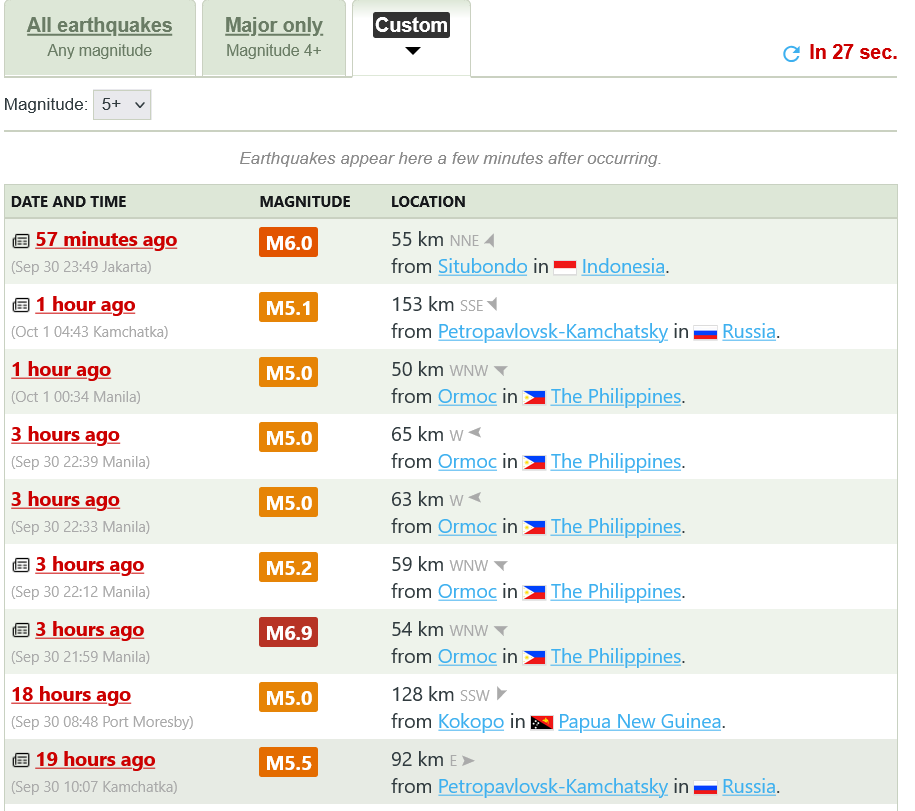Open the Kokopo city link
Viewport: 915px width, 811px height.
pos(470,722)
